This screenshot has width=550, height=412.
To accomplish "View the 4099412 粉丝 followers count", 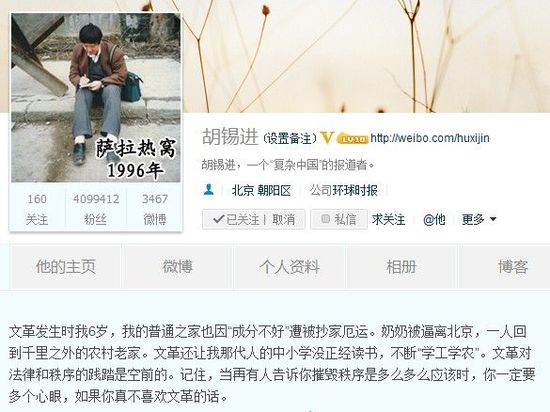I will coord(96,209).
